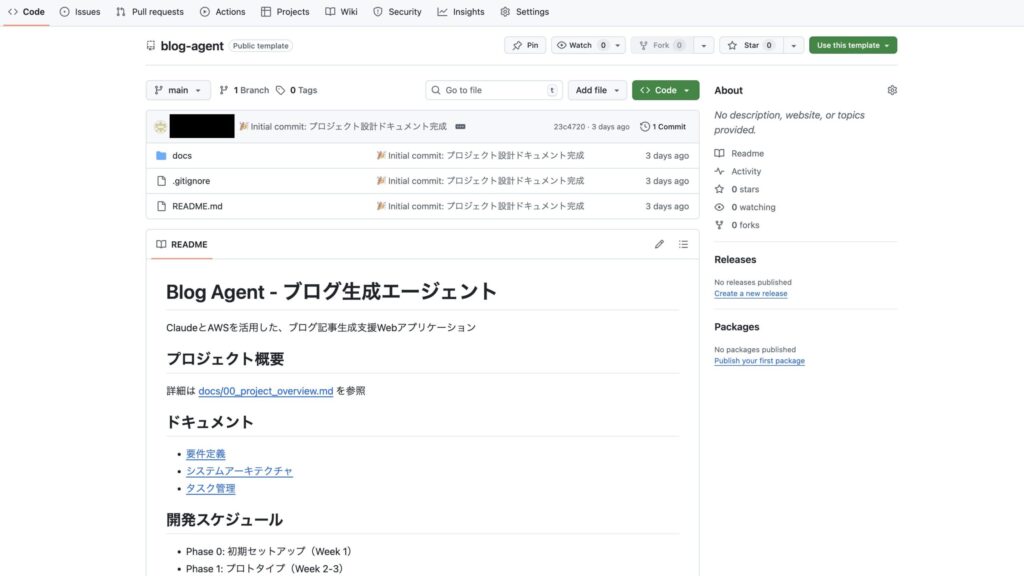Screen dimensions: 1024x576
Task: Click the About settings gear icon
Action: (x=892, y=90)
